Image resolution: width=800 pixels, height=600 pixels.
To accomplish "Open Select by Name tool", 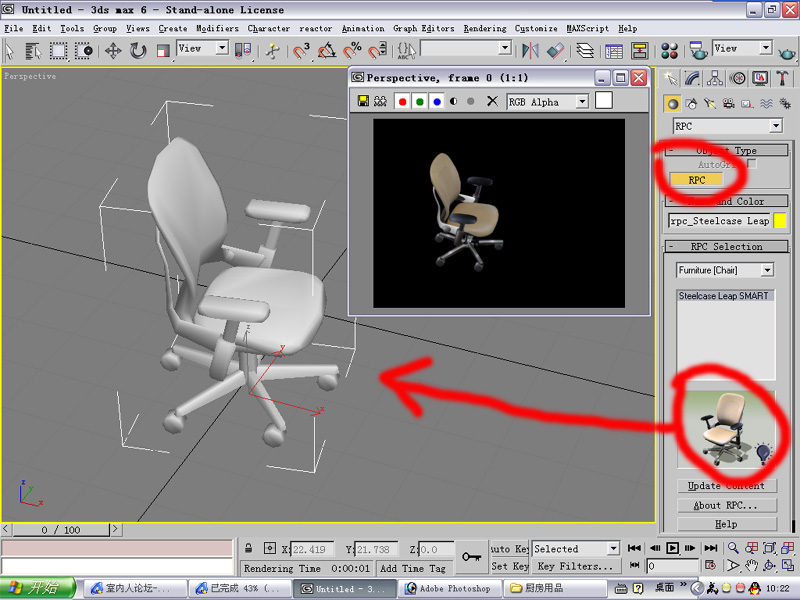I will click(33, 51).
